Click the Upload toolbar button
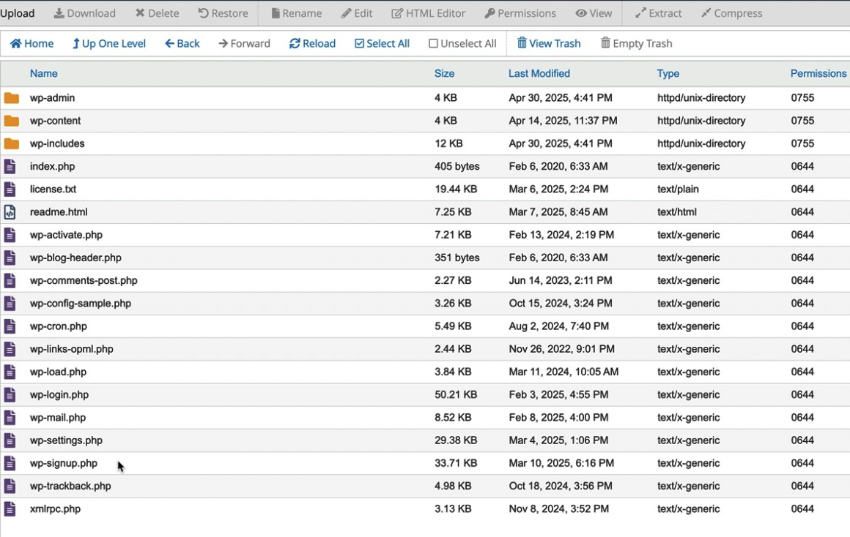This screenshot has width=850, height=537. coord(17,13)
